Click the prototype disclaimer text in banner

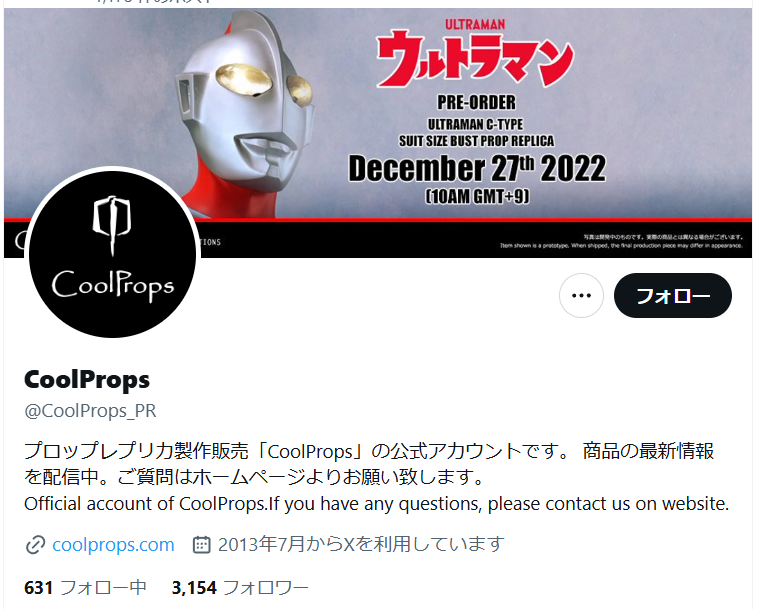click(x=622, y=242)
